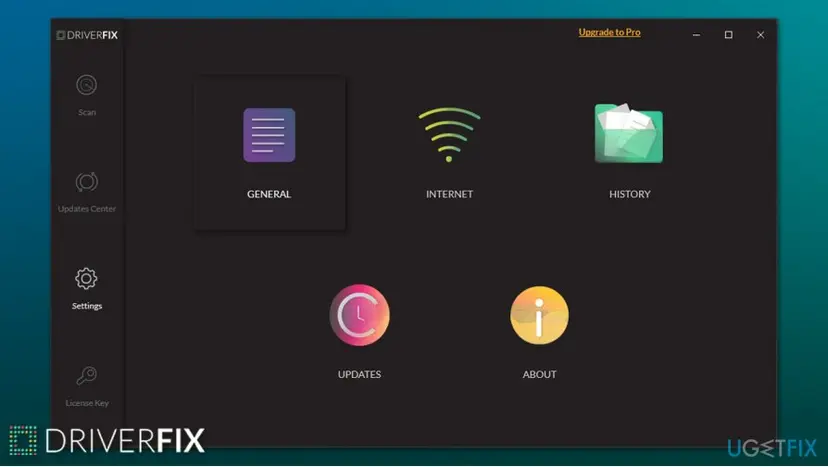Screen dimensions: 828x467
Task: Follow the Upgrade to Pro link
Action: tap(609, 32)
